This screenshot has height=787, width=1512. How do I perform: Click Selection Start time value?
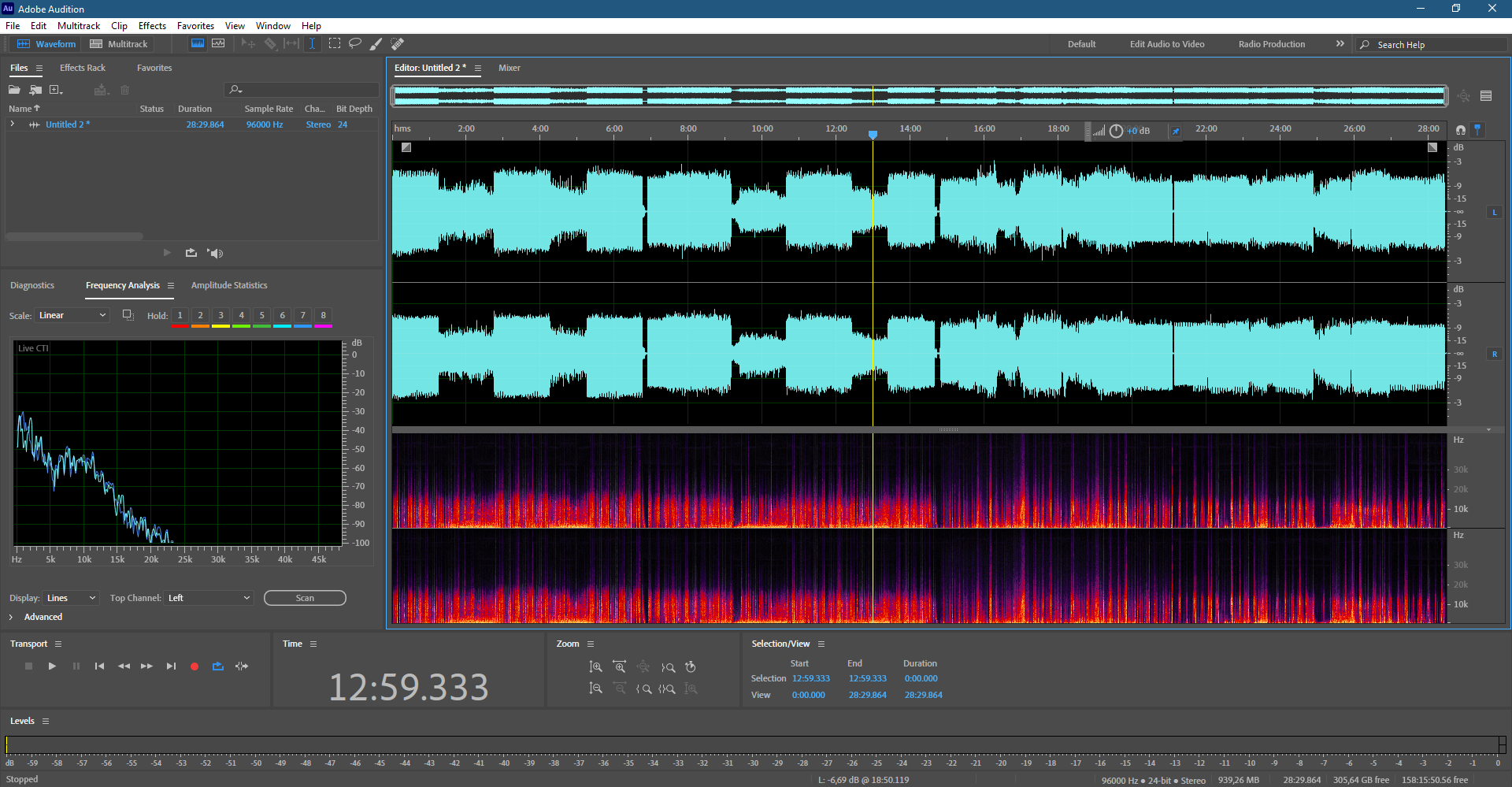pos(810,678)
